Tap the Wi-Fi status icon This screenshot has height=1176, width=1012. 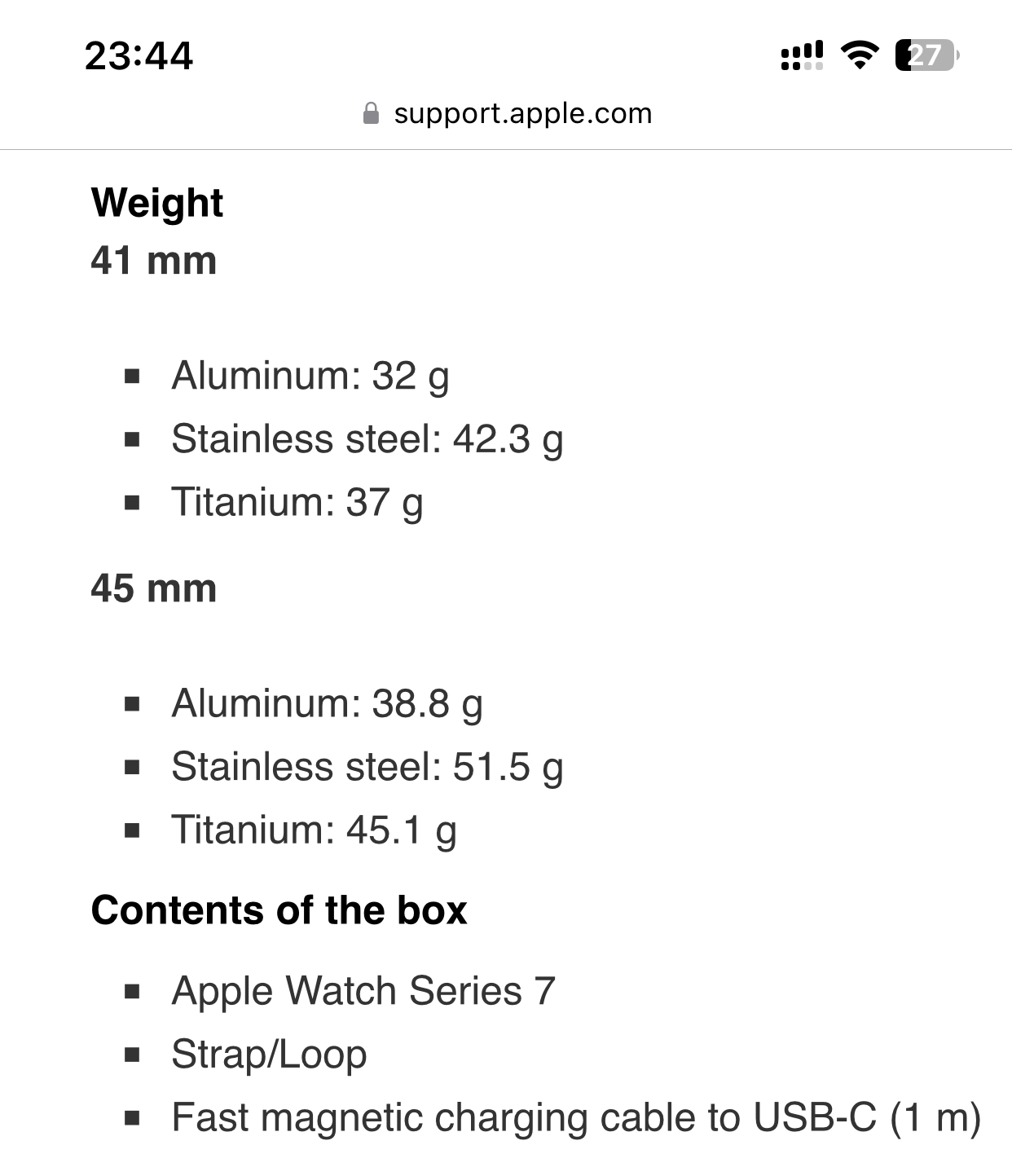click(859, 55)
